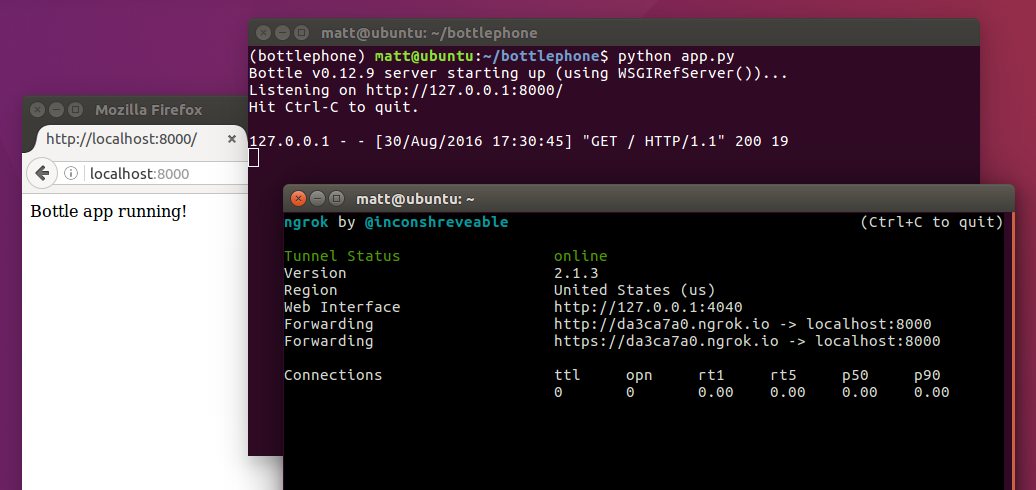Minimize the Mozilla Firefox window
1036x490 pixels.
[x=57, y=110]
